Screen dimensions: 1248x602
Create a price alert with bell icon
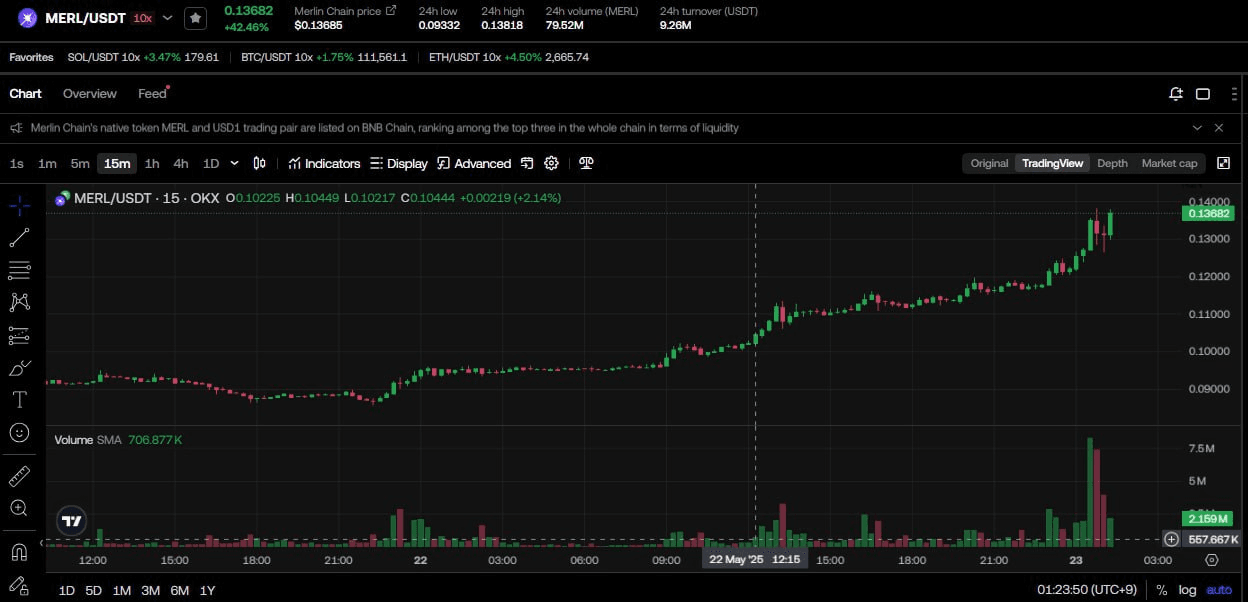(1176, 94)
